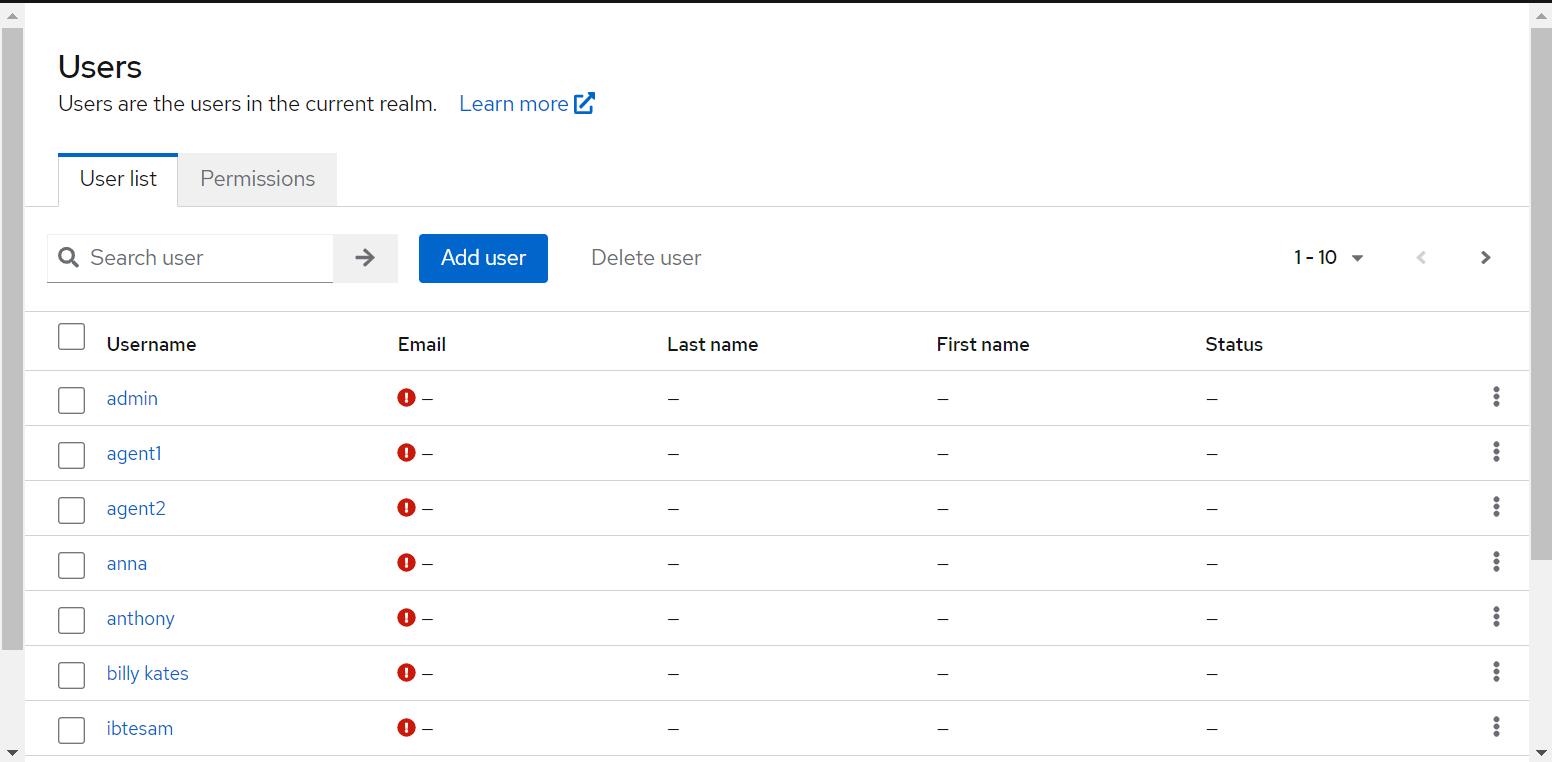
Task: Expand the 1 - 10 pagination dropdown
Action: tap(1328, 258)
